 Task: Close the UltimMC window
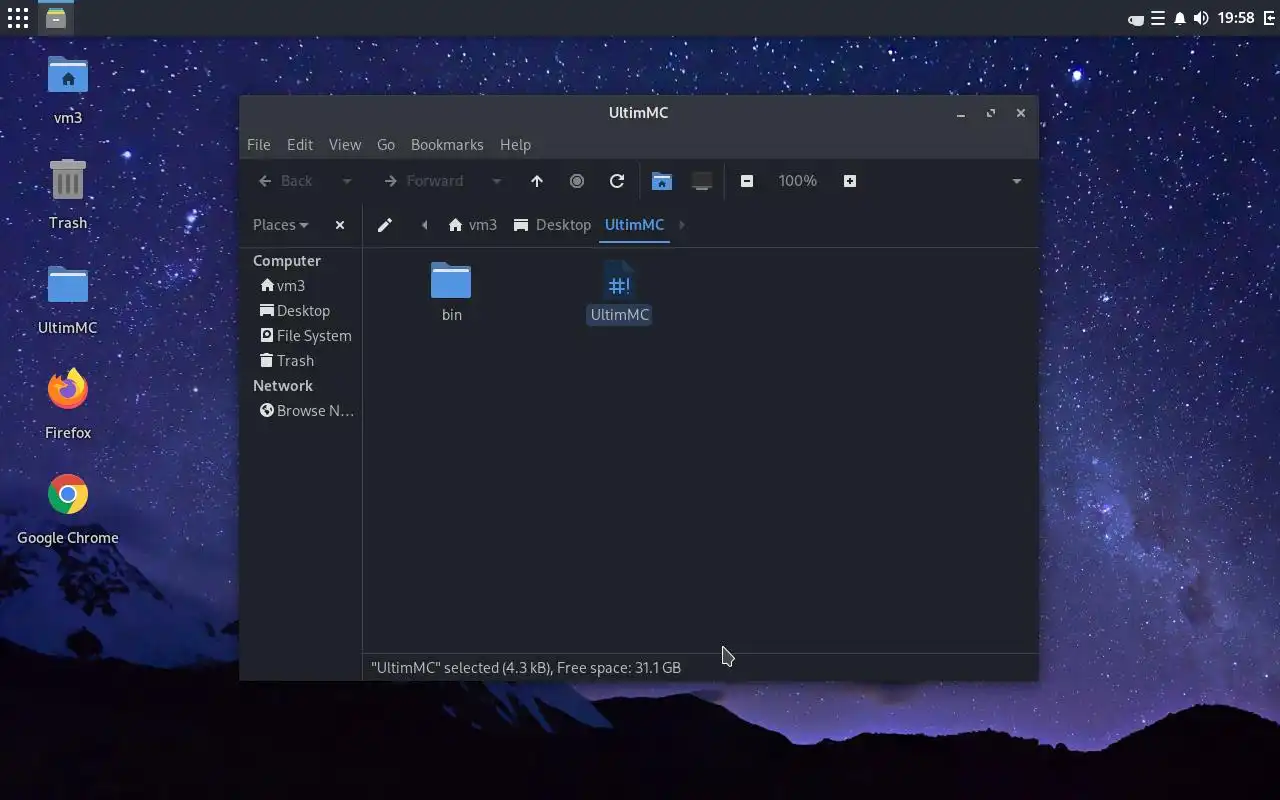pyautogui.click(x=1021, y=113)
